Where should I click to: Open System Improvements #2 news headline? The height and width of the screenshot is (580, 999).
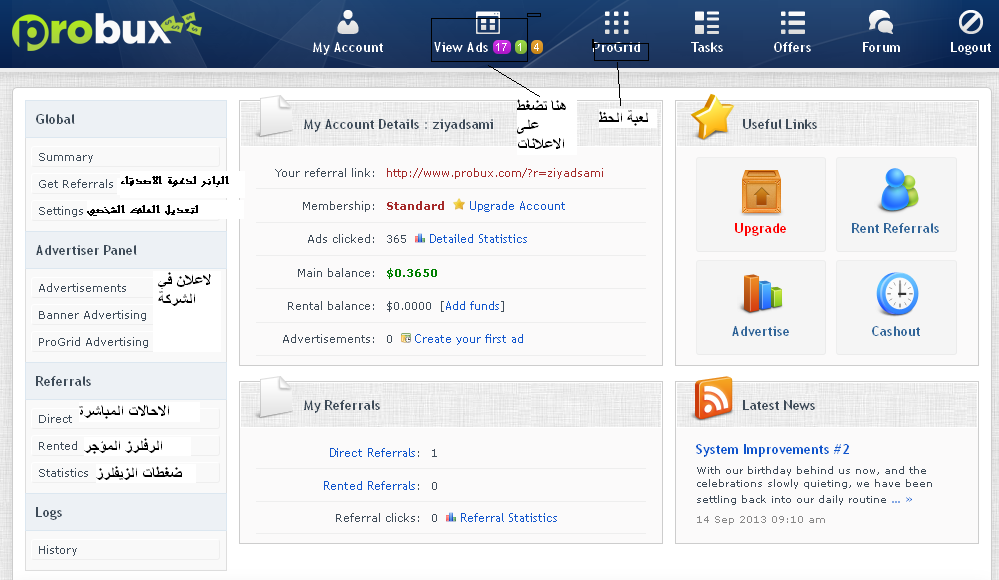772,449
